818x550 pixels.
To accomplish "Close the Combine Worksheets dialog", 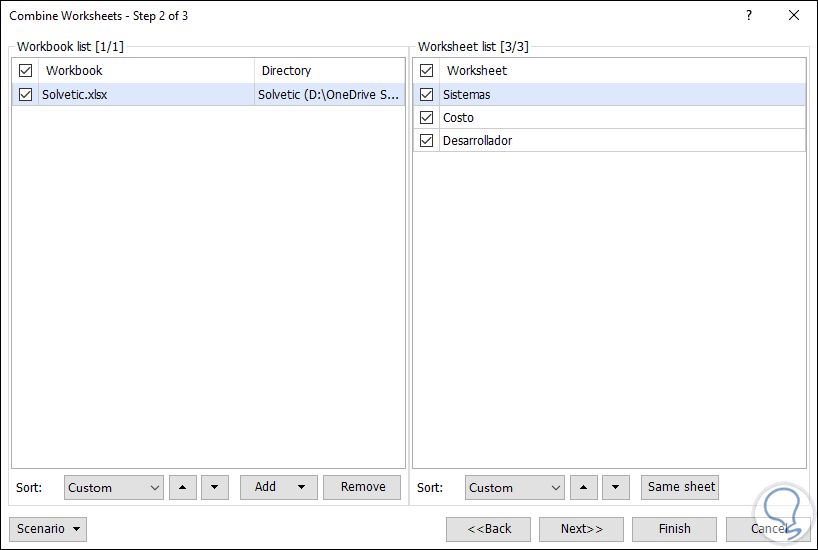I will [794, 16].
